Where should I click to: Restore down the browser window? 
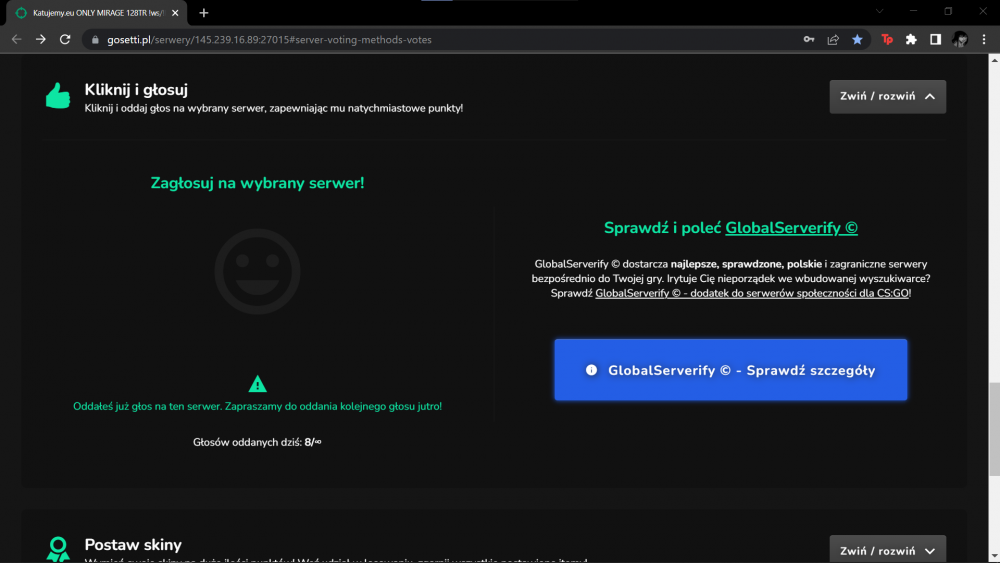coord(948,11)
